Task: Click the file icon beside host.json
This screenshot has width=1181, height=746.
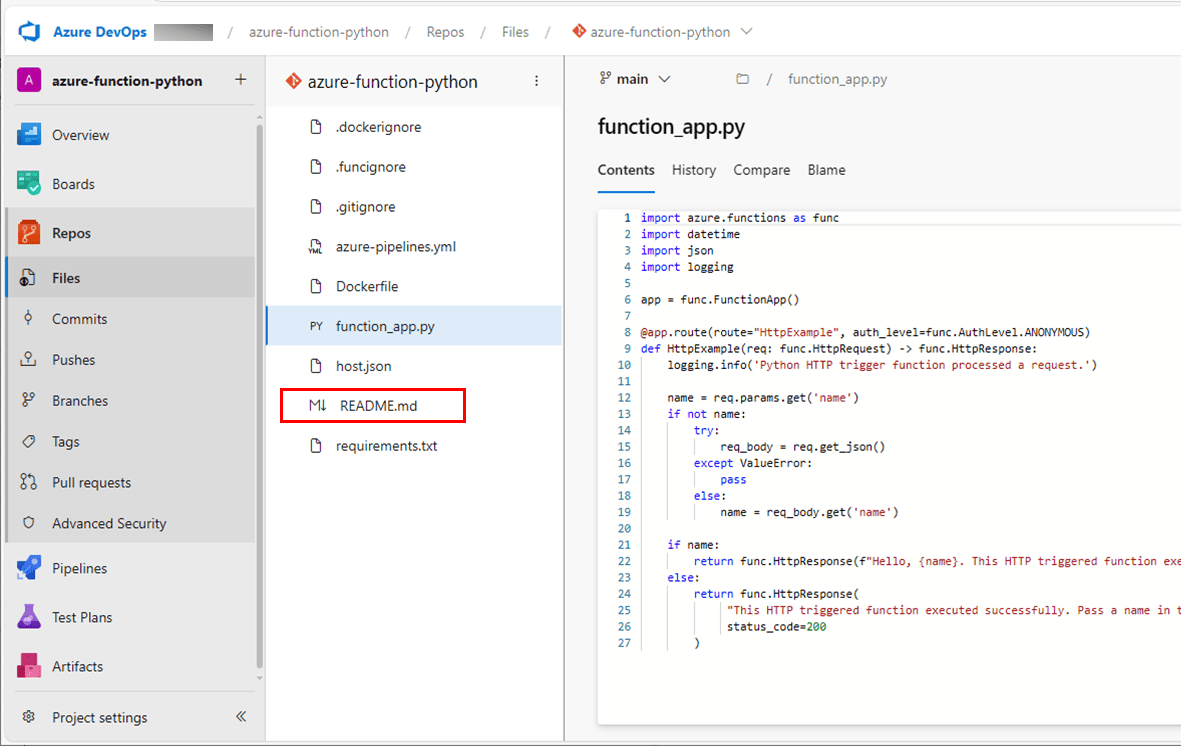Action: 316,366
